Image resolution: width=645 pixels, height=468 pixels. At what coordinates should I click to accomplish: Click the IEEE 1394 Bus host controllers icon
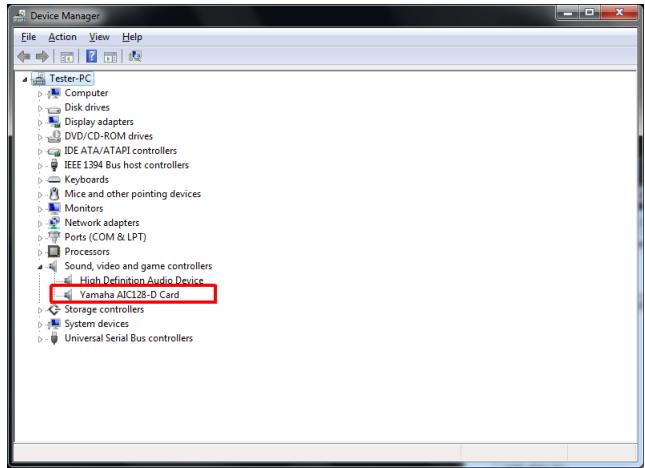click(x=54, y=165)
